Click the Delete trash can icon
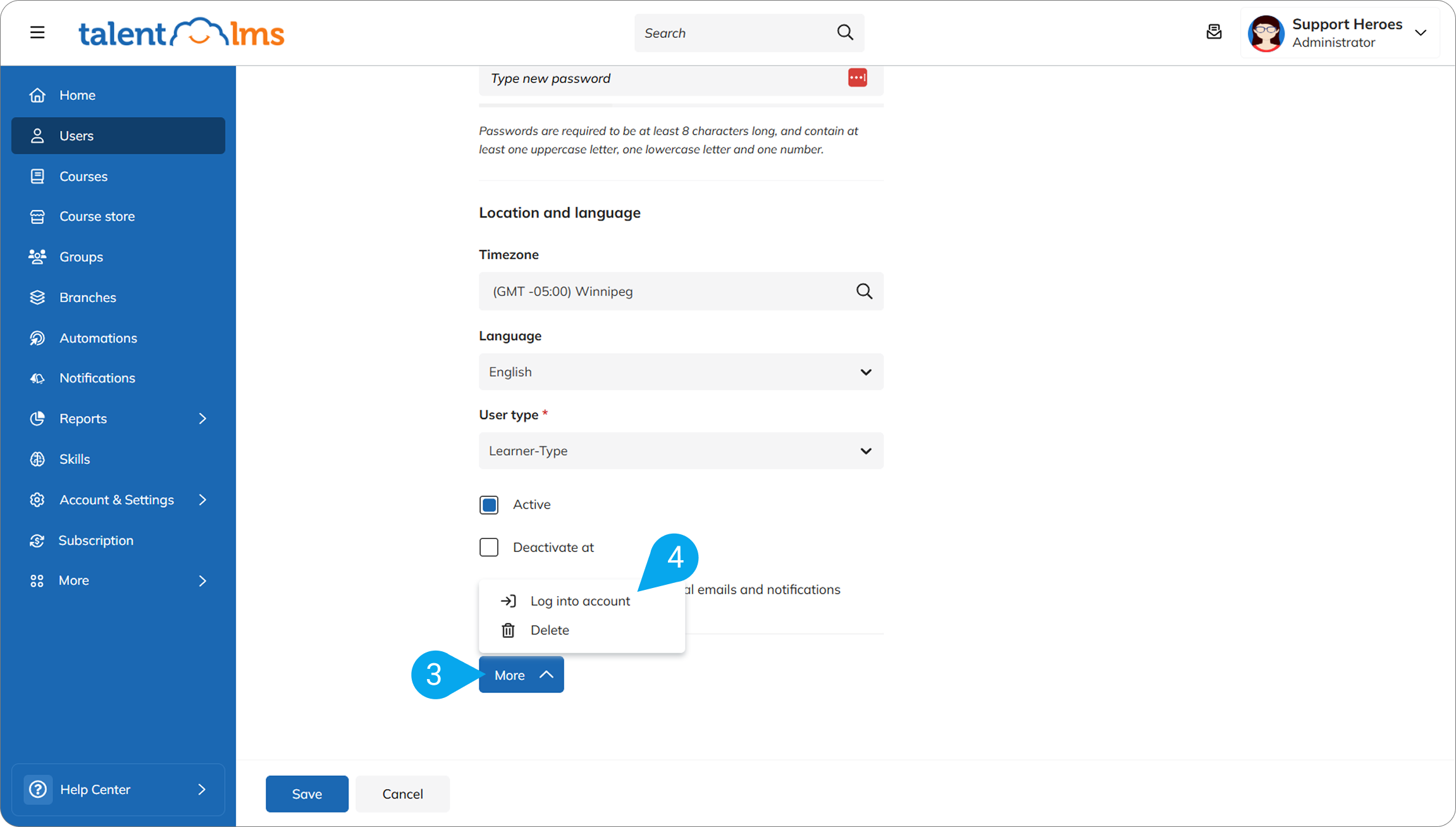 pyautogui.click(x=508, y=630)
